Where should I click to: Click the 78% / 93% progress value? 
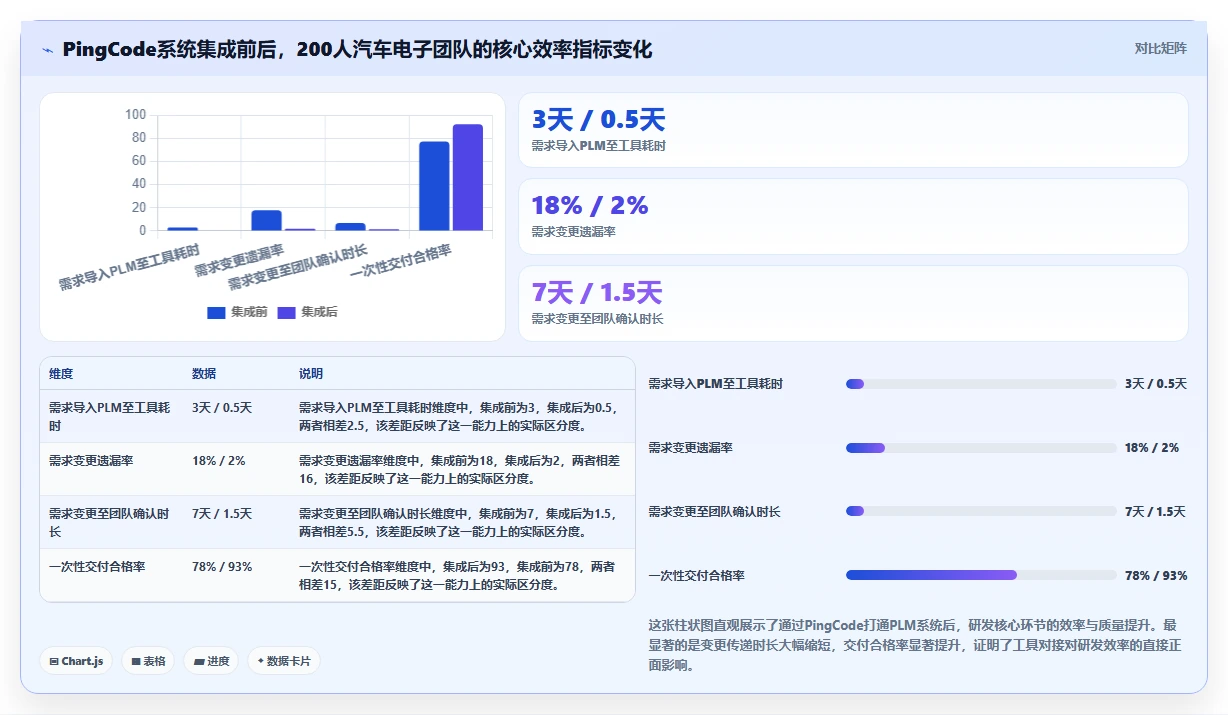tap(1156, 576)
